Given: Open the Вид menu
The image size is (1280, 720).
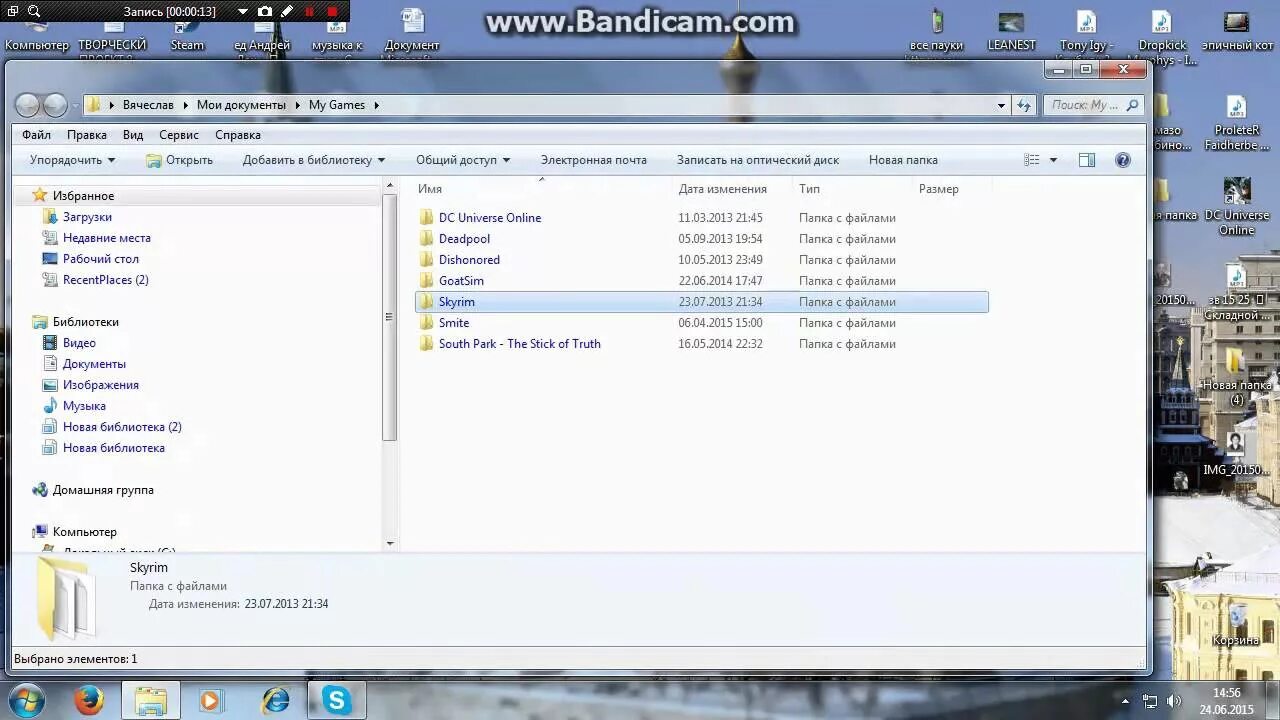Looking at the screenshot, I should pos(133,135).
